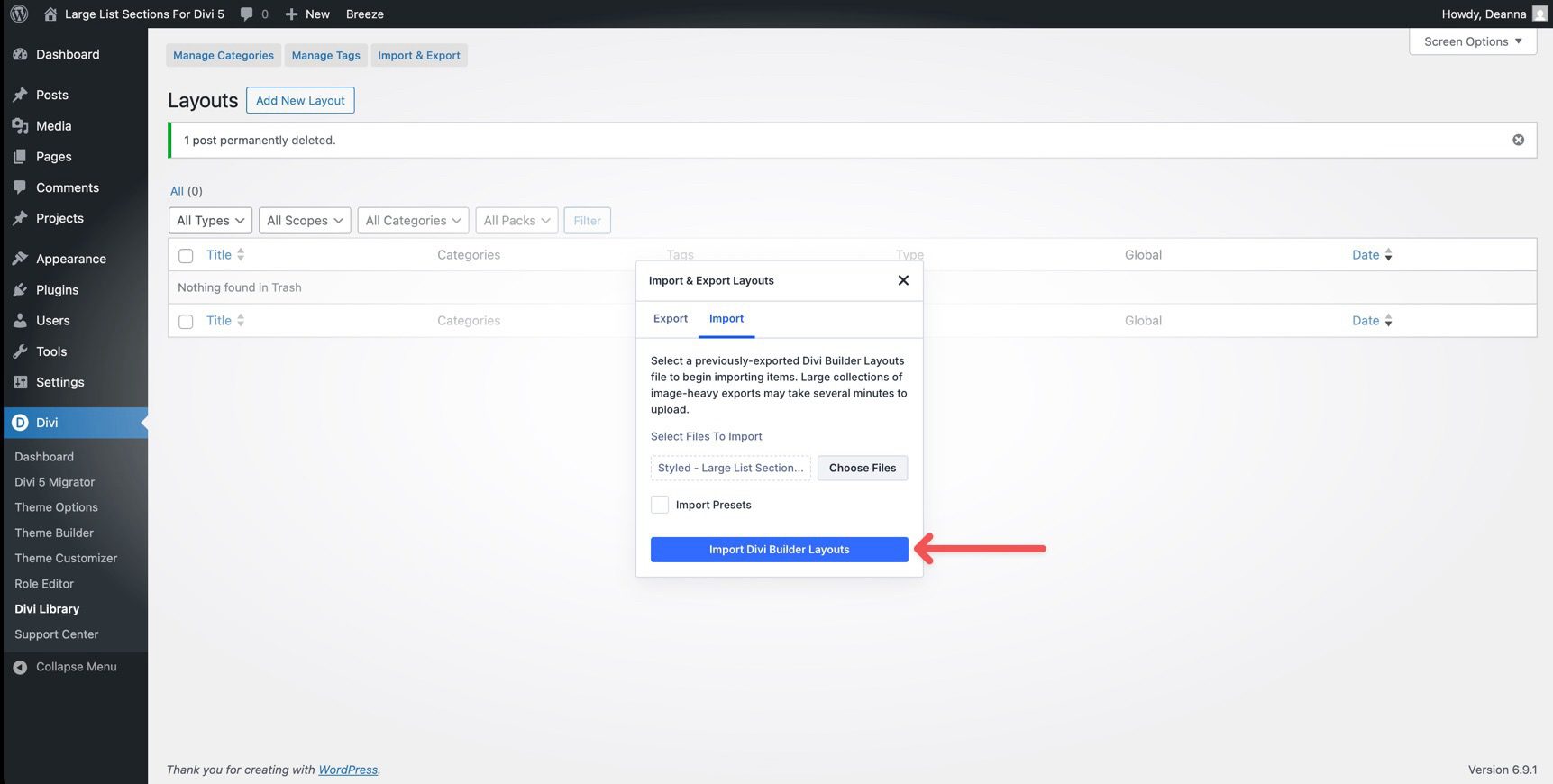Open Deanna's user avatar
Image resolution: width=1553 pixels, height=784 pixels.
pyautogui.click(x=1539, y=14)
